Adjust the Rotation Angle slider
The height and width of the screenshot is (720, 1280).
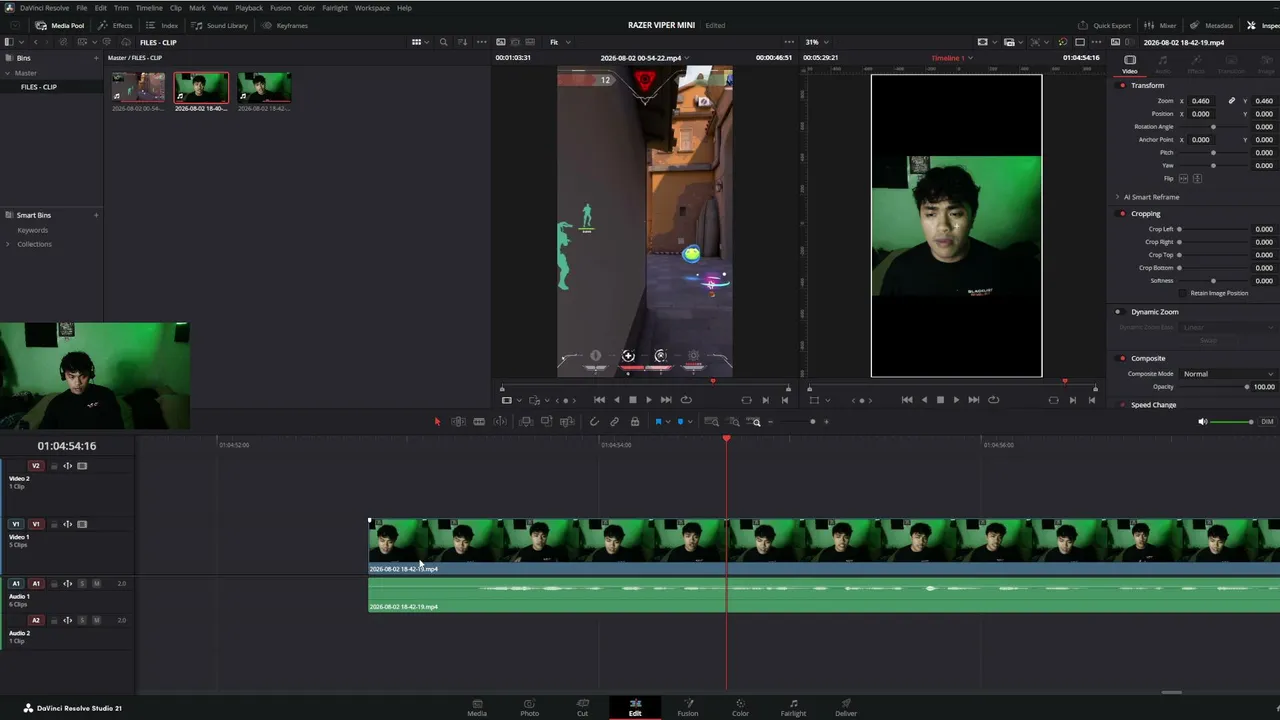point(1214,127)
